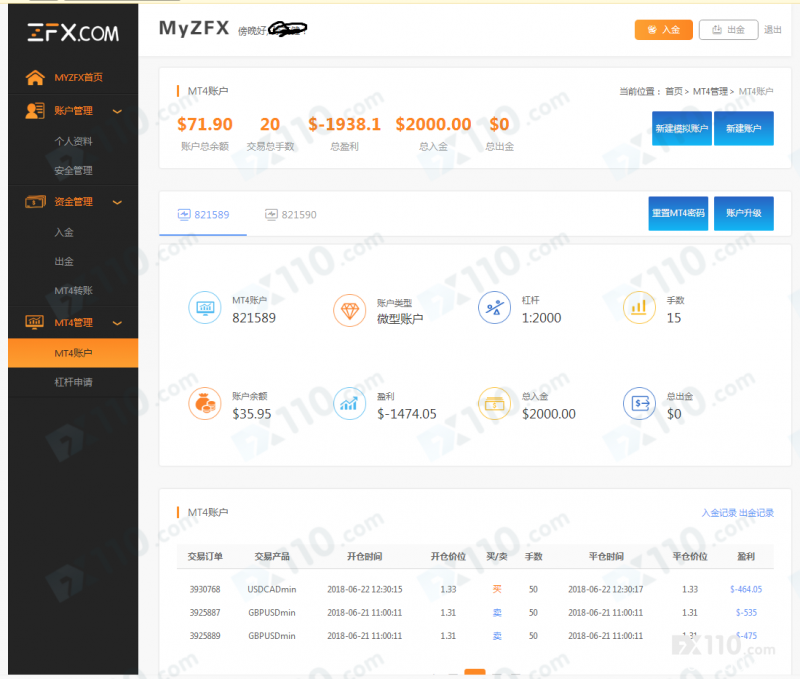The width and height of the screenshot is (800, 679).
Task: Click the MYZFX首页 house icon
Action: 35,78
